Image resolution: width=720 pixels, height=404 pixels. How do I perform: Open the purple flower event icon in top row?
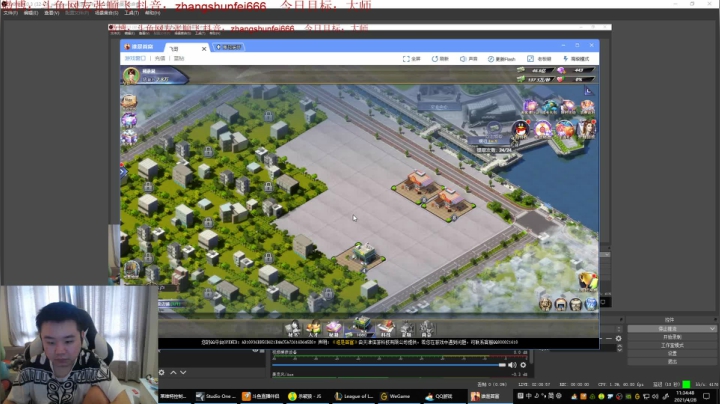point(529,107)
